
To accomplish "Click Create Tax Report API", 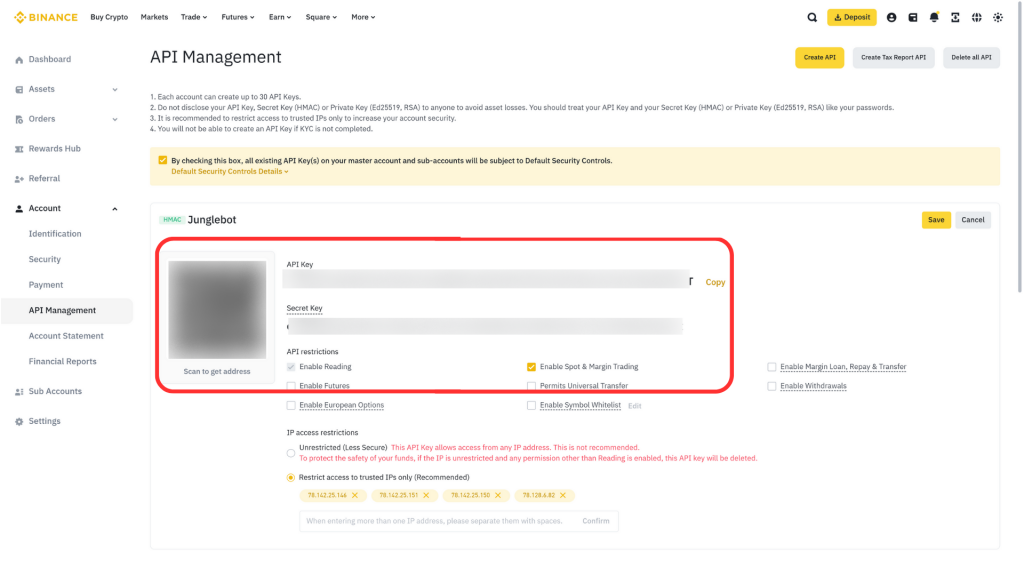I will pos(893,57).
